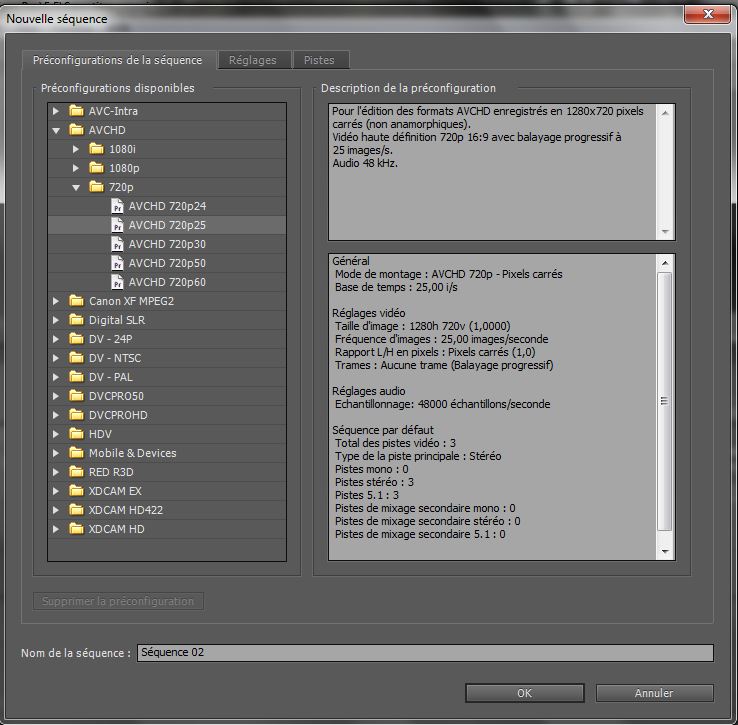Click the XDCAM HD422 folder icon
738x725 pixels.
tap(76, 509)
